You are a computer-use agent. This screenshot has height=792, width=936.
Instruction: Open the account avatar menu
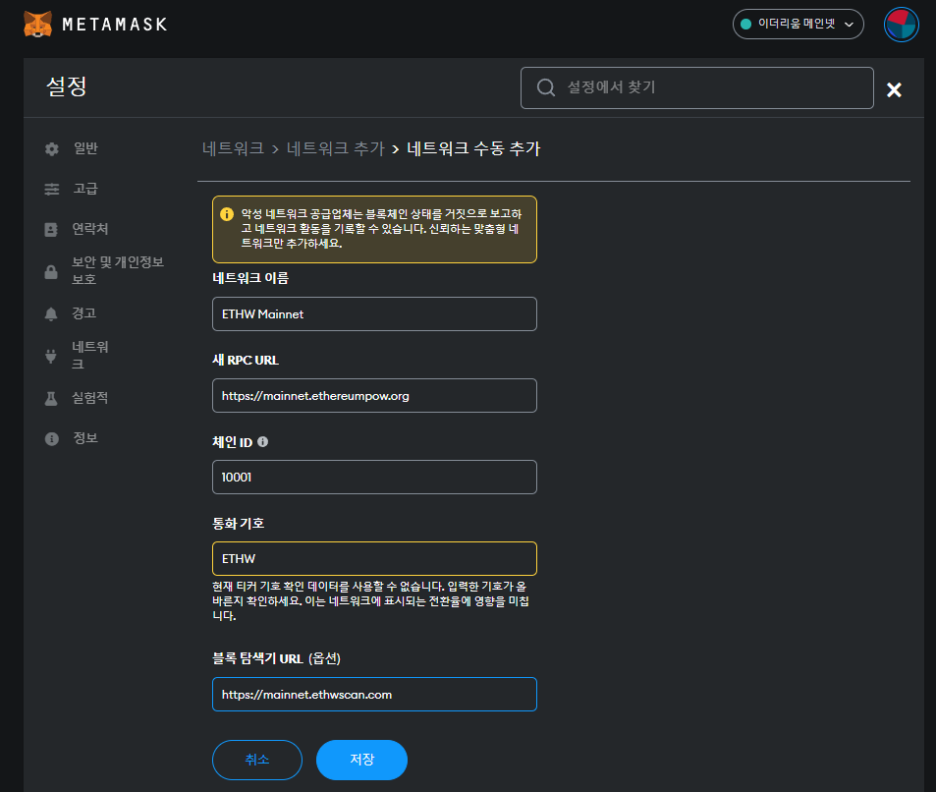901,24
